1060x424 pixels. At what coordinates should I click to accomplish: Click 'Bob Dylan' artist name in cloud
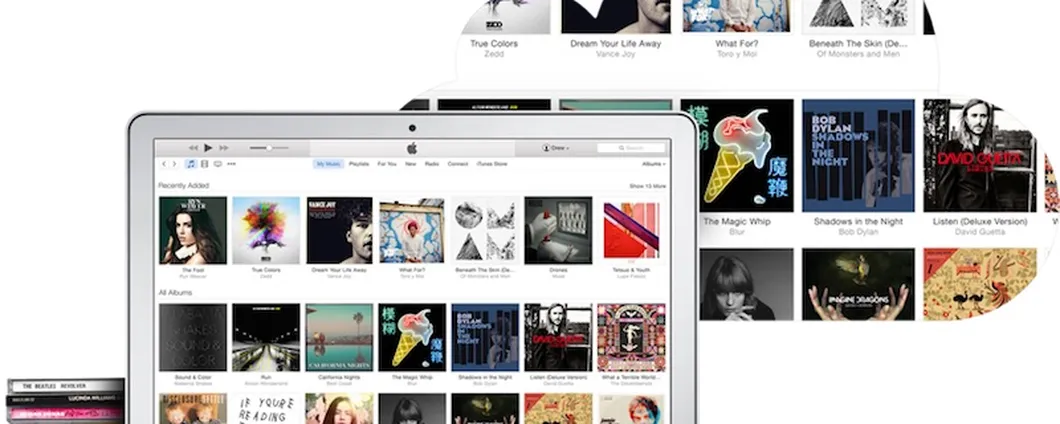pos(859,232)
